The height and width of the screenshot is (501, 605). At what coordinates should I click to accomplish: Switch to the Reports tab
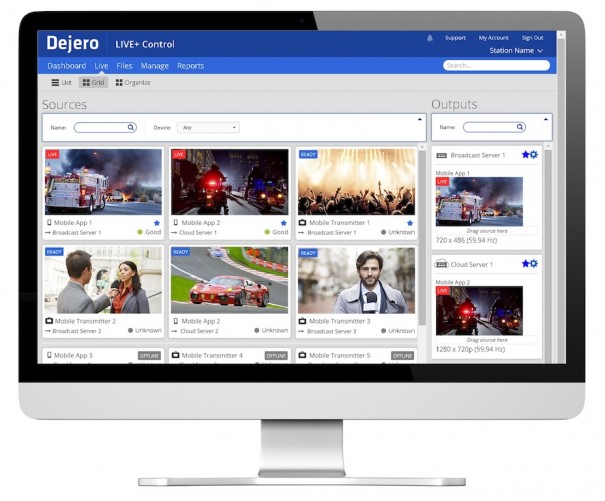pos(190,66)
